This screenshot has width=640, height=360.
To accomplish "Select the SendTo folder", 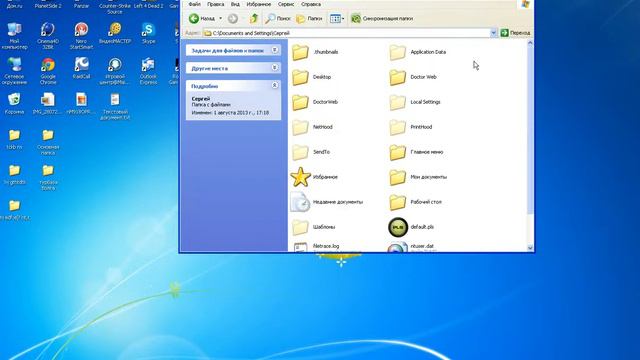I will (311, 152).
